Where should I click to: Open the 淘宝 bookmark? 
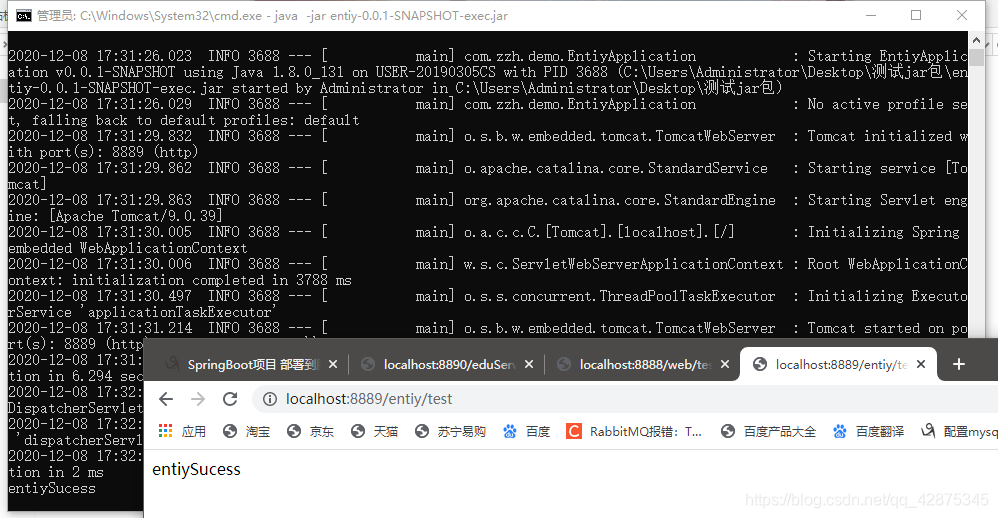tap(246, 431)
